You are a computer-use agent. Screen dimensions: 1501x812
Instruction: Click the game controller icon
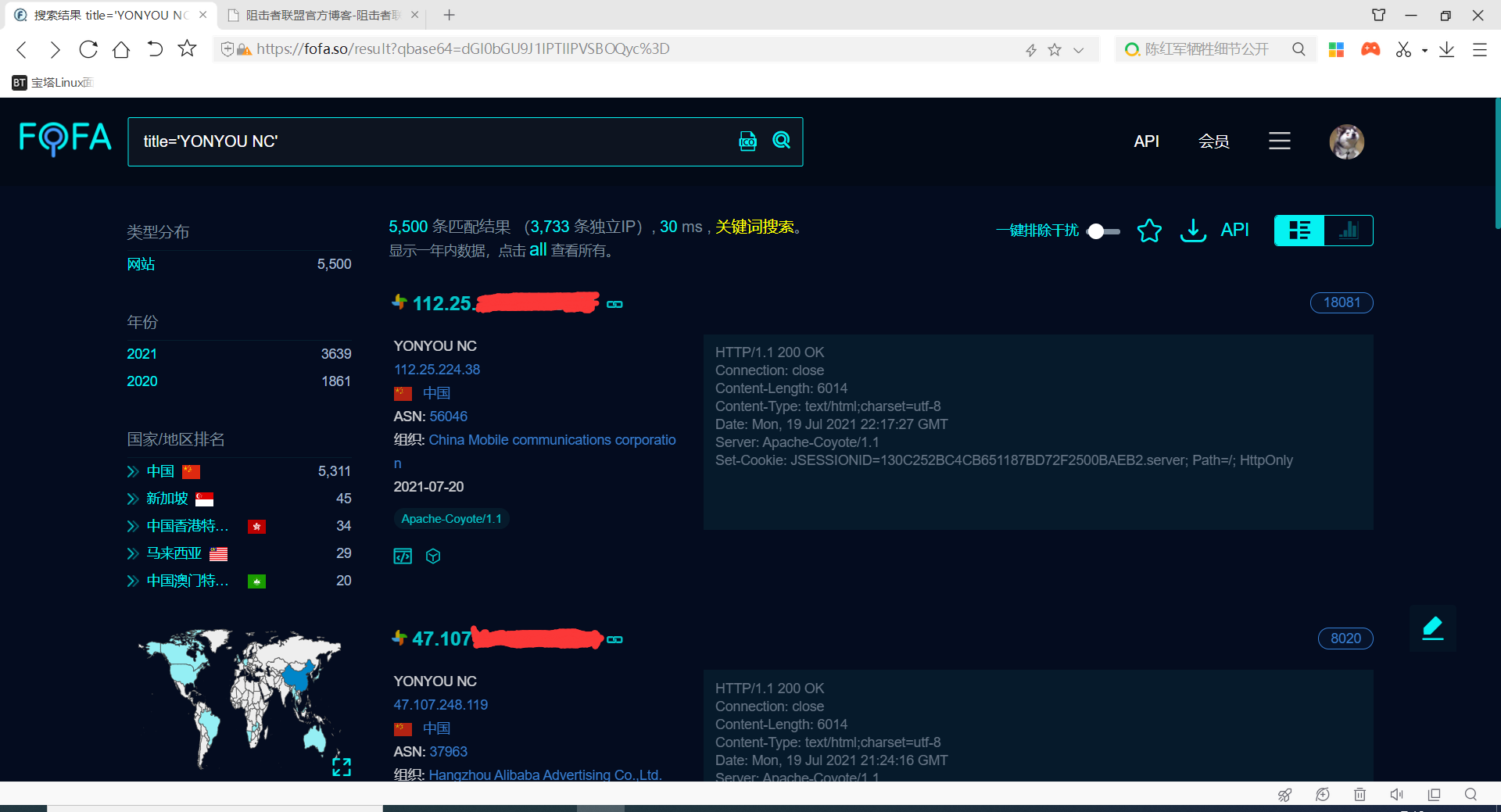coord(1370,49)
